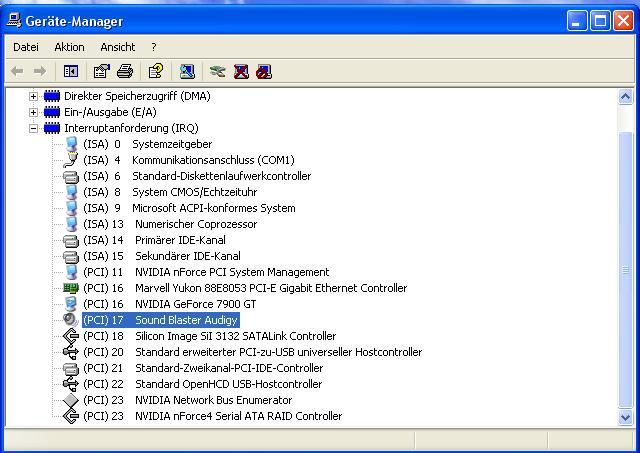Minimize the Geräte-Manager window
The image size is (640, 453).
[577, 20]
